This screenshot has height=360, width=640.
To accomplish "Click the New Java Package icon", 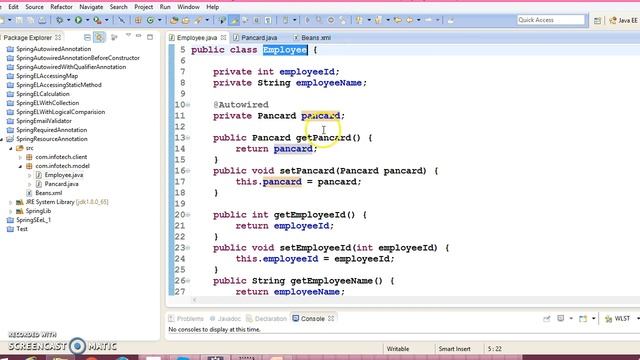I will (138, 20).
